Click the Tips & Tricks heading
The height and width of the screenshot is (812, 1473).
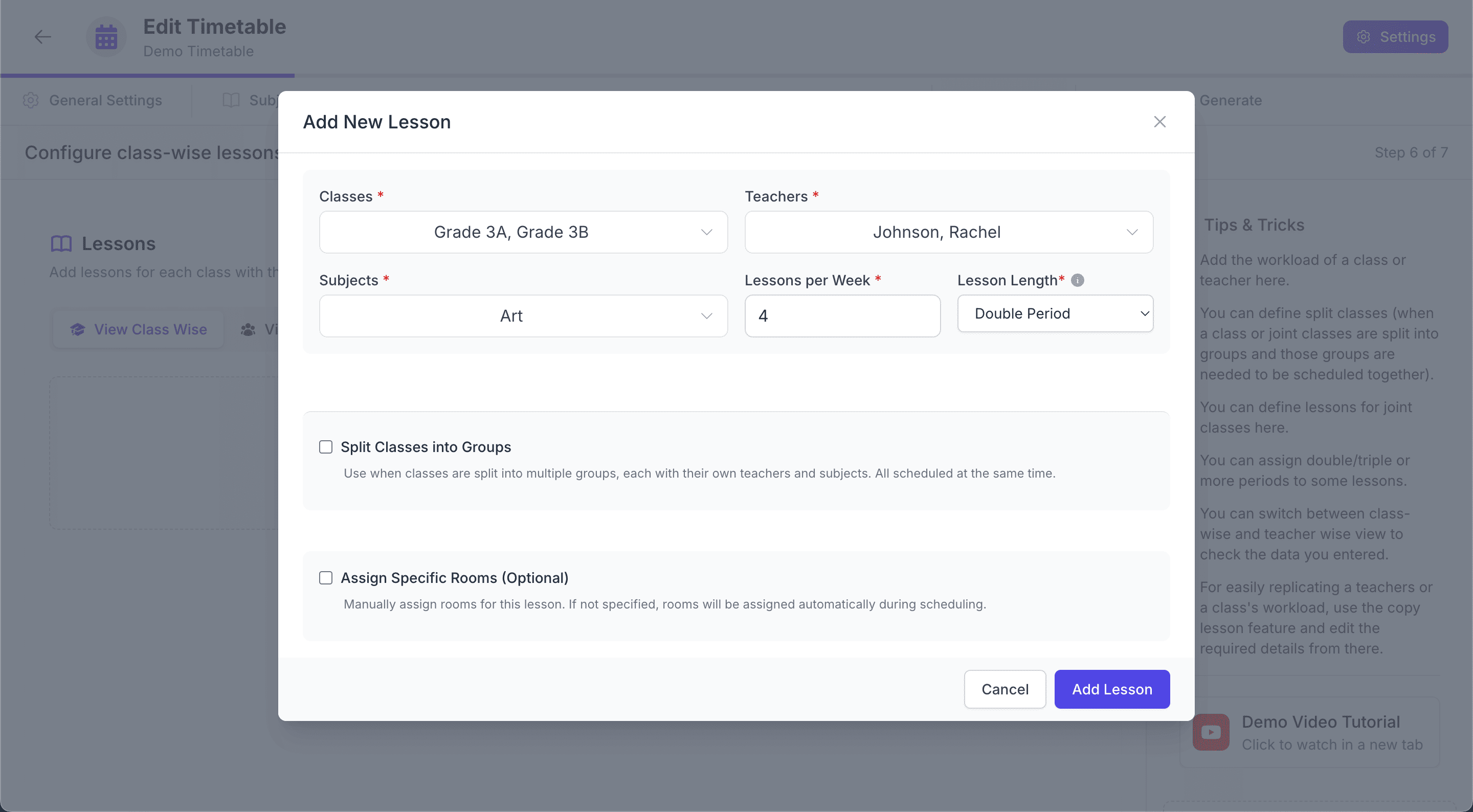pos(1254,225)
